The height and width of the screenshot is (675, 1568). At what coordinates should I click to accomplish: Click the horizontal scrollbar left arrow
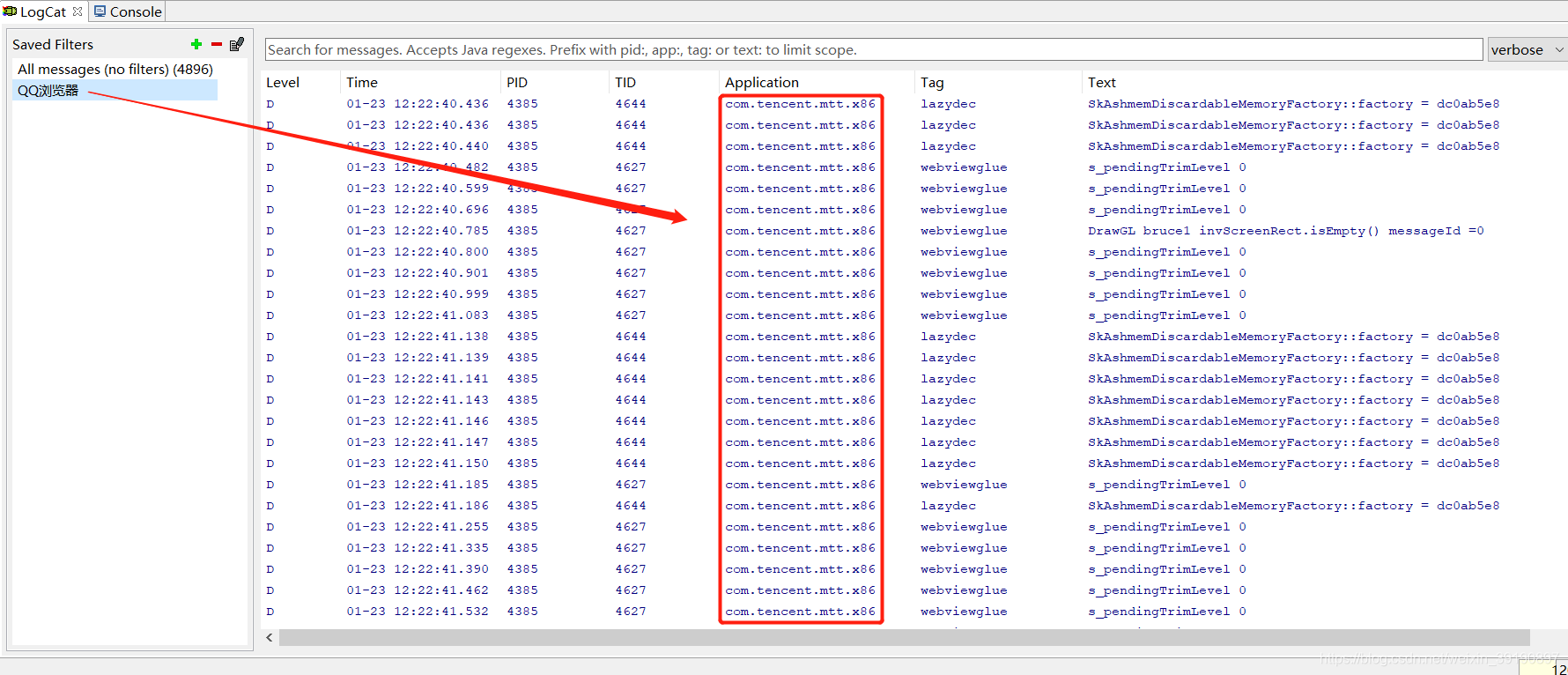tap(270, 637)
